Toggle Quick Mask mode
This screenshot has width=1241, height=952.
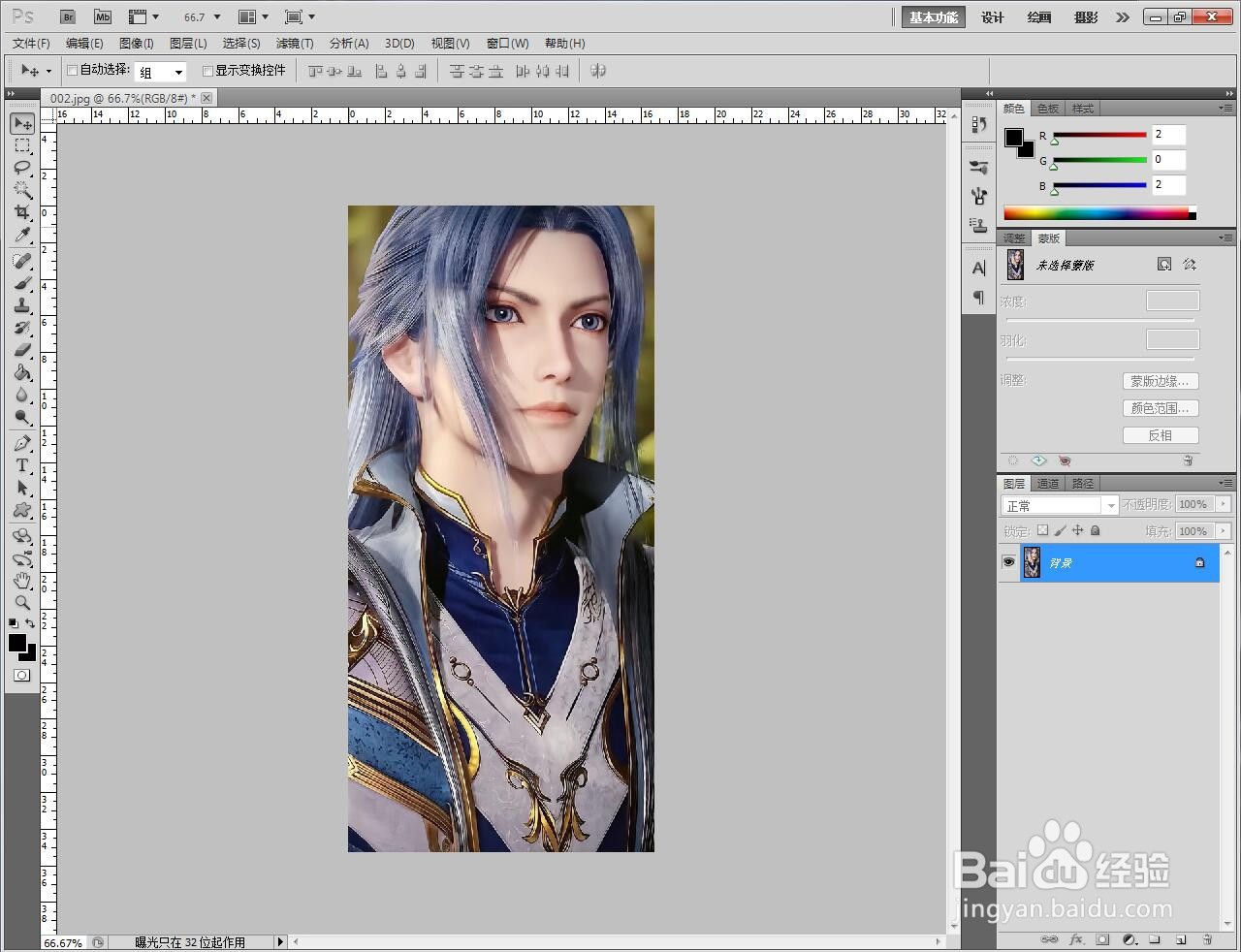point(22,675)
